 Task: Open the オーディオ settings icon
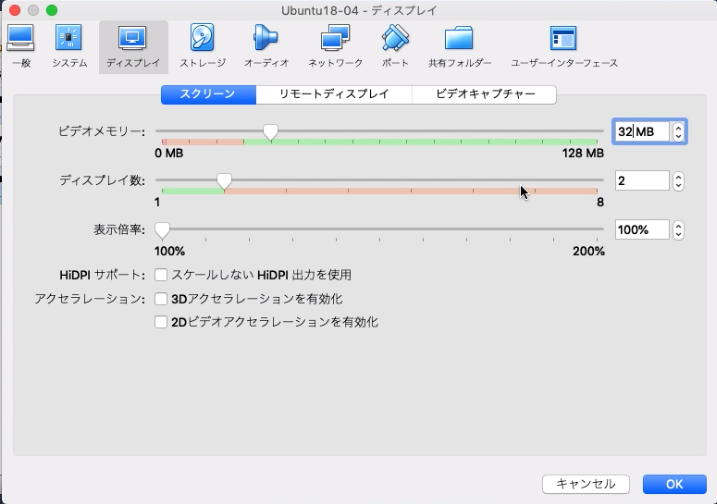(x=267, y=46)
